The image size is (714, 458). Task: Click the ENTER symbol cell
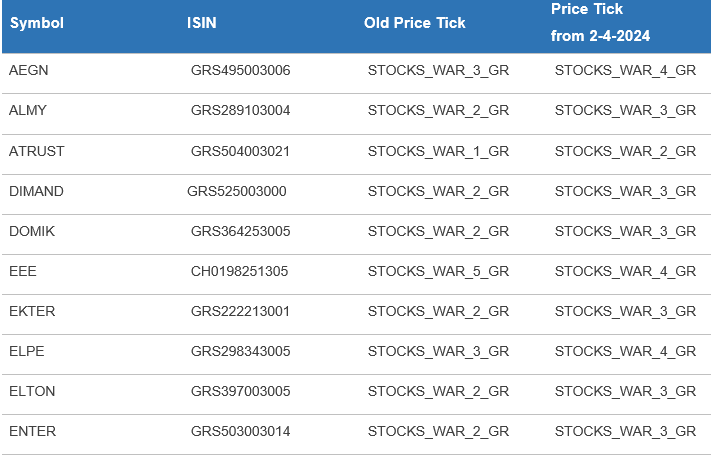(32, 431)
